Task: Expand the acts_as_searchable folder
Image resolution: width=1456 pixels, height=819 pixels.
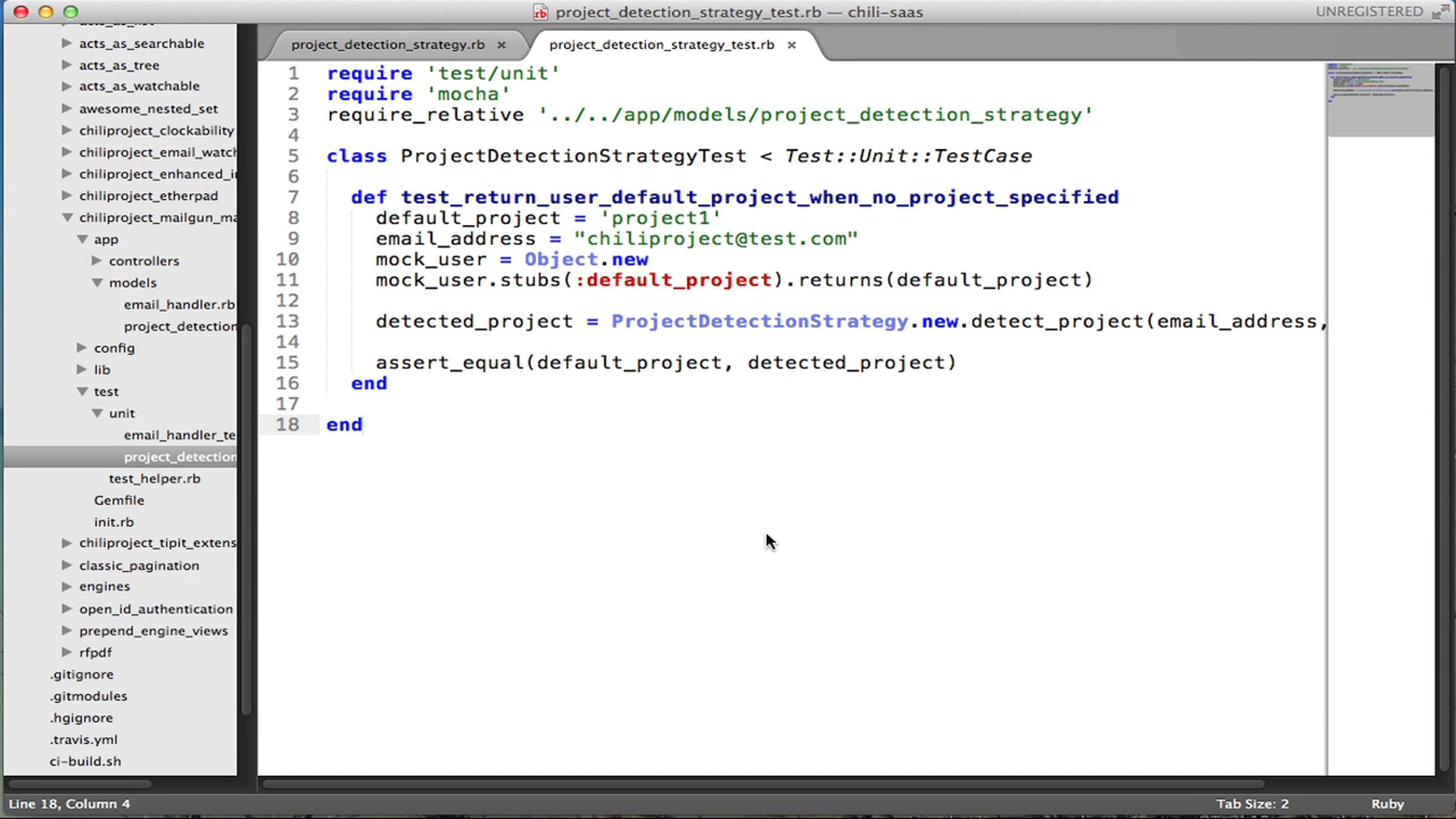Action: [67, 43]
